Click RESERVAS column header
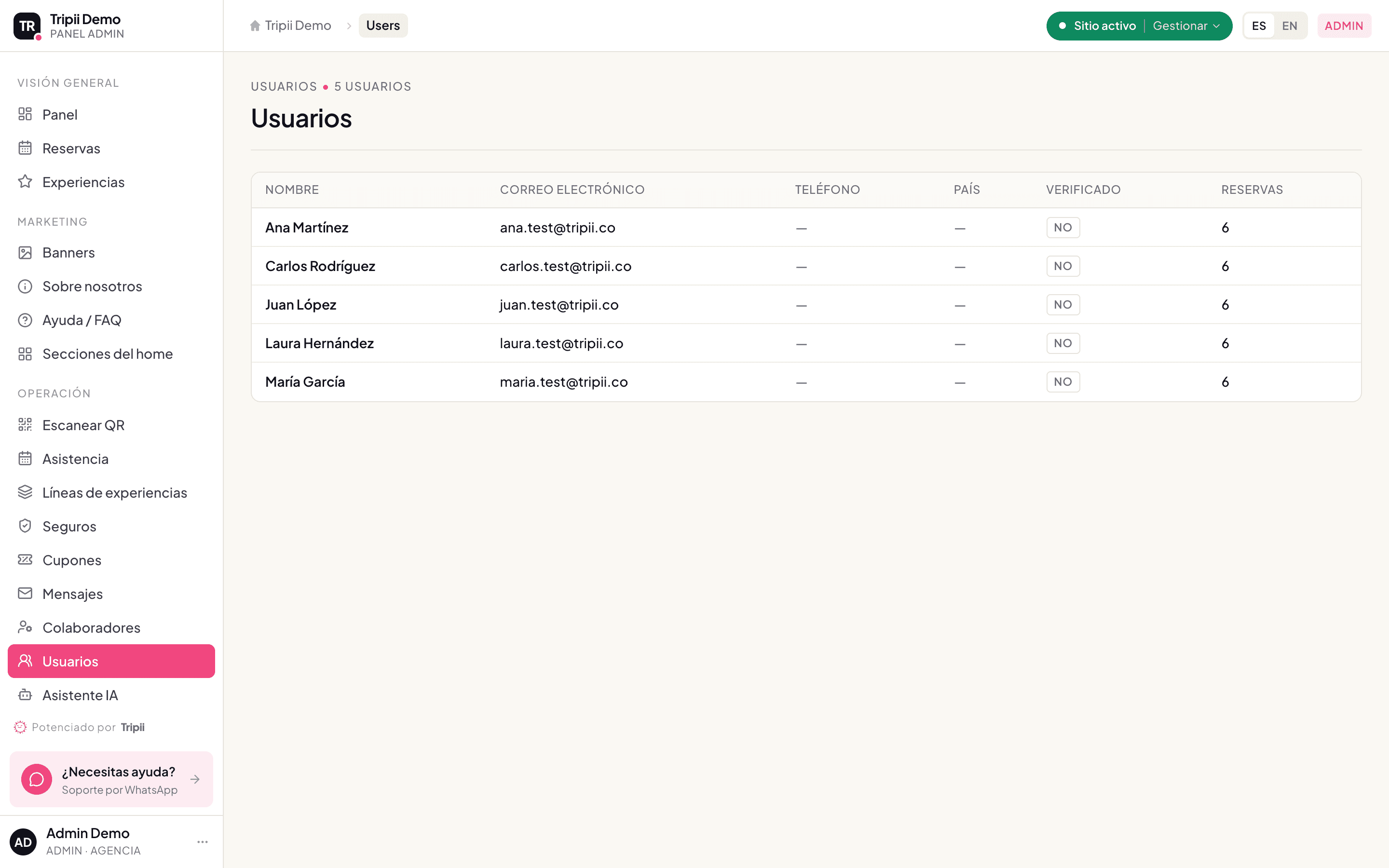The width and height of the screenshot is (1389, 868). point(1252,190)
